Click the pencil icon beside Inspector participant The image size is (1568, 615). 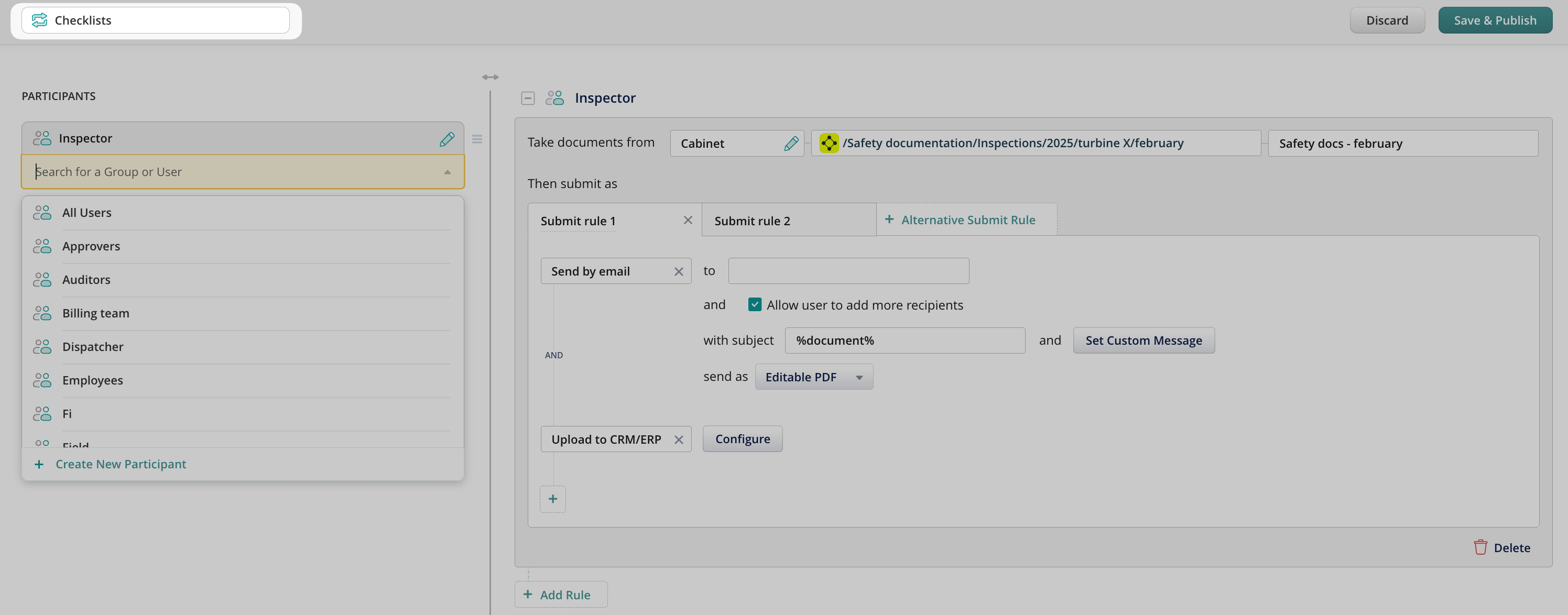(447, 139)
